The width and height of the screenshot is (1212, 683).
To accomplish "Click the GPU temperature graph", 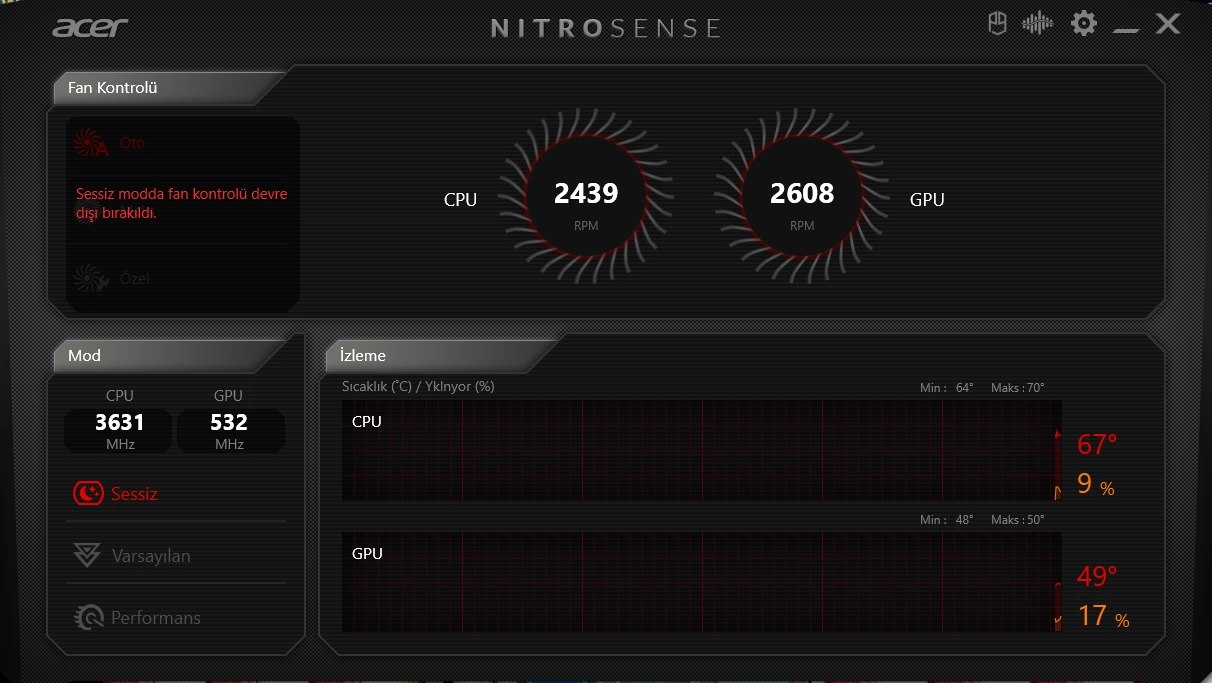I will coord(701,582).
